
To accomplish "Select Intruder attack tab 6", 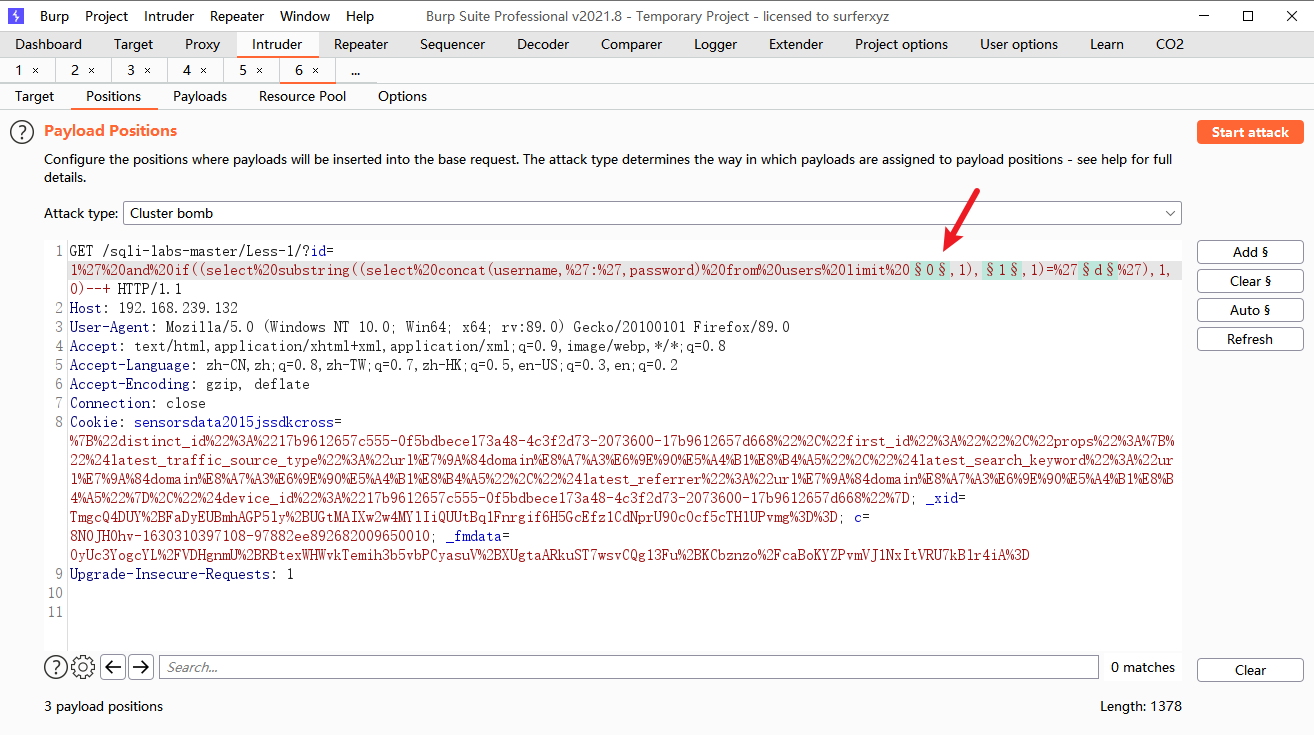I will pyautogui.click(x=299, y=70).
